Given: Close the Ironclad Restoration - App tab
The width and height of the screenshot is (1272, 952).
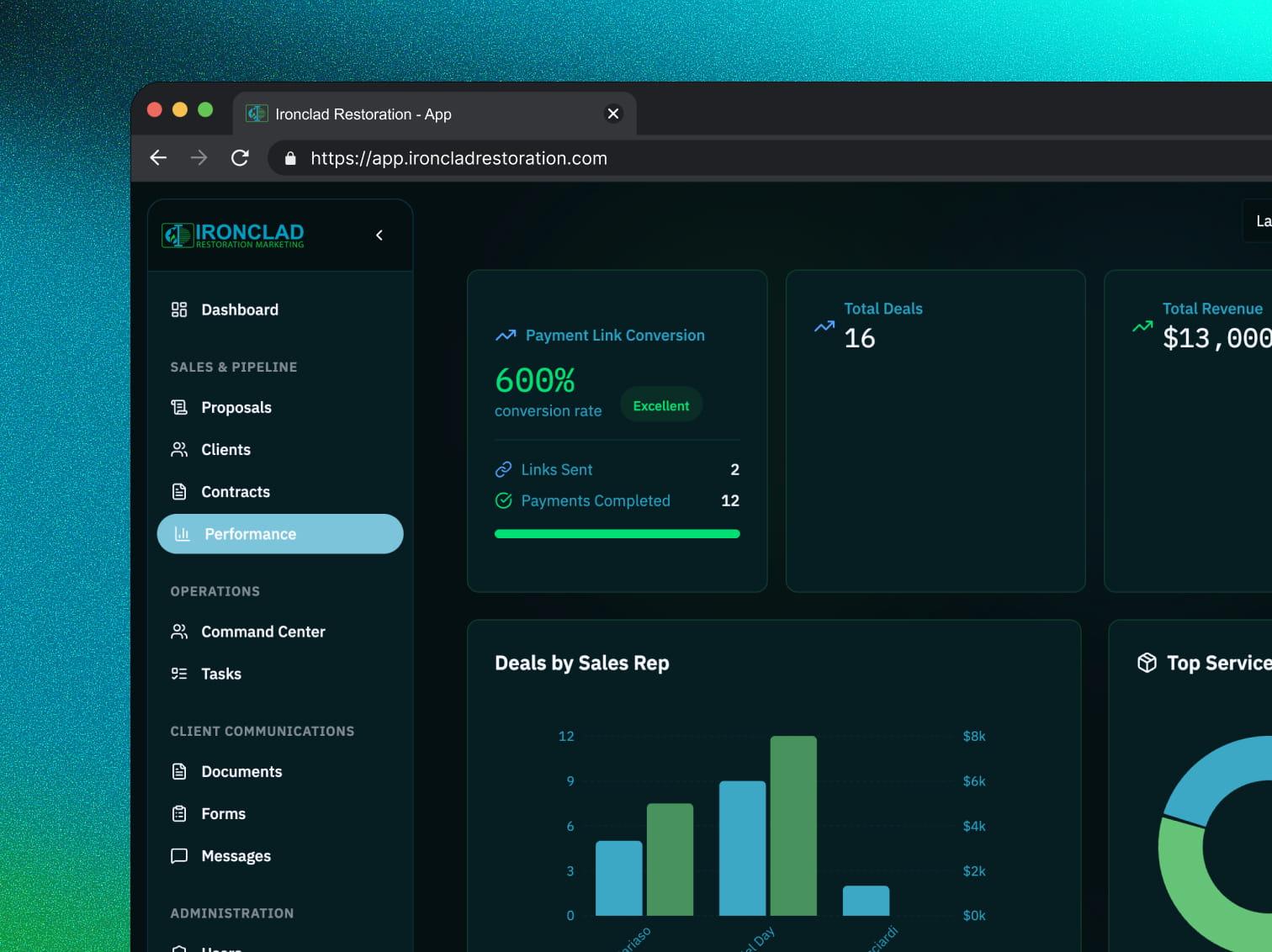Looking at the screenshot, I should click(613, 114).
